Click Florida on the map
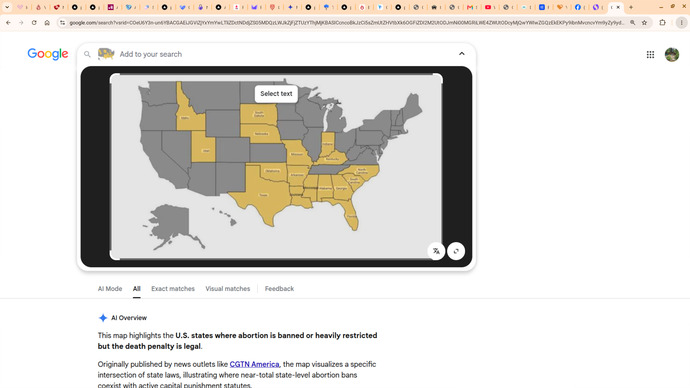 351,216
